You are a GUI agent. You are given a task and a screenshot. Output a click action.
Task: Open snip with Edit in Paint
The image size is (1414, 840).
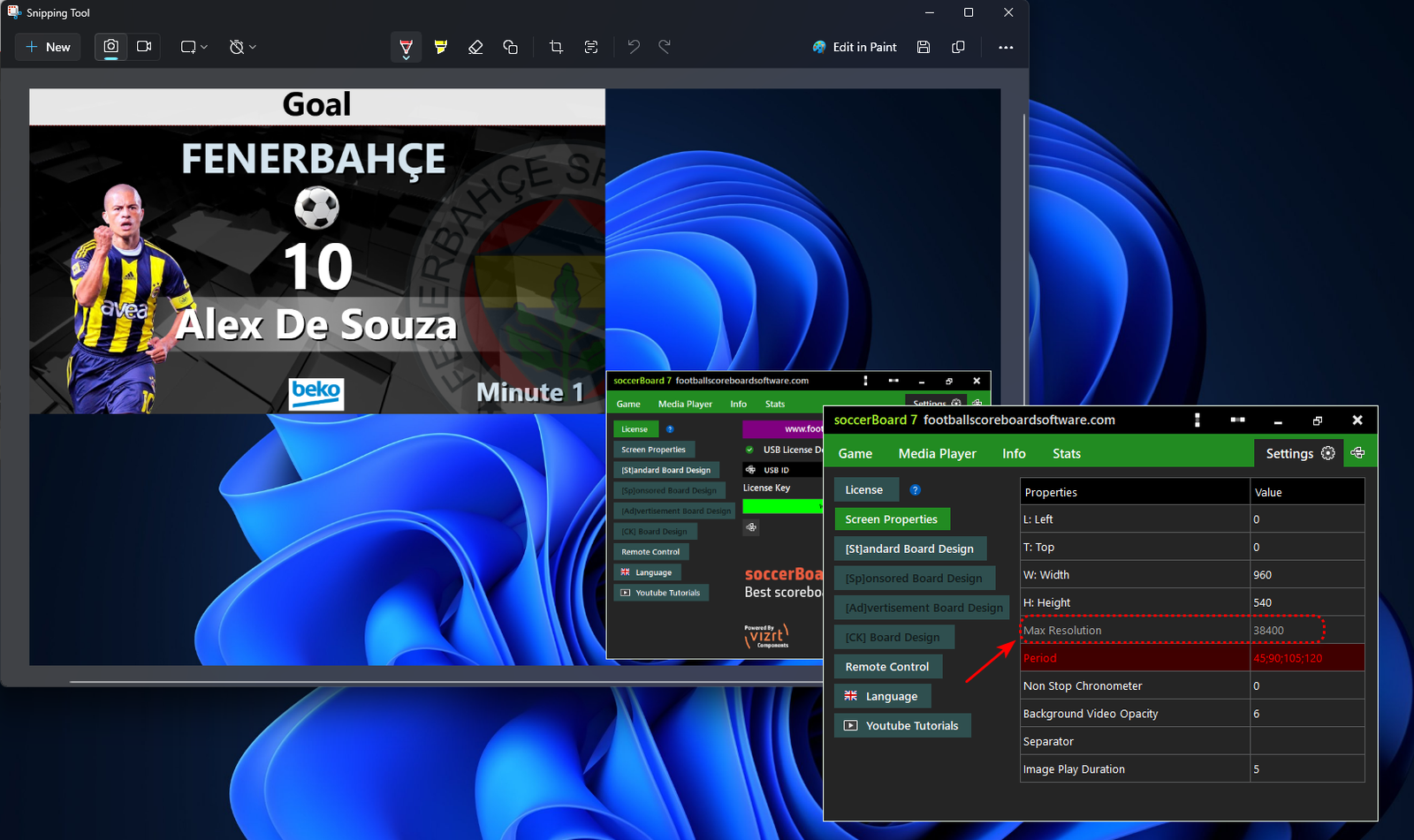point(855,47)
